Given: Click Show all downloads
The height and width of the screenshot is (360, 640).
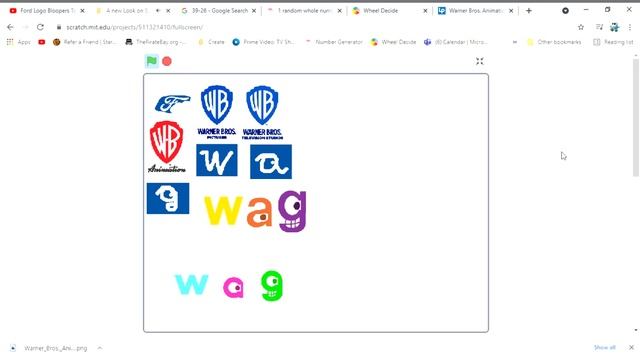Looking at the screenshot, I should tap(604, 347).
